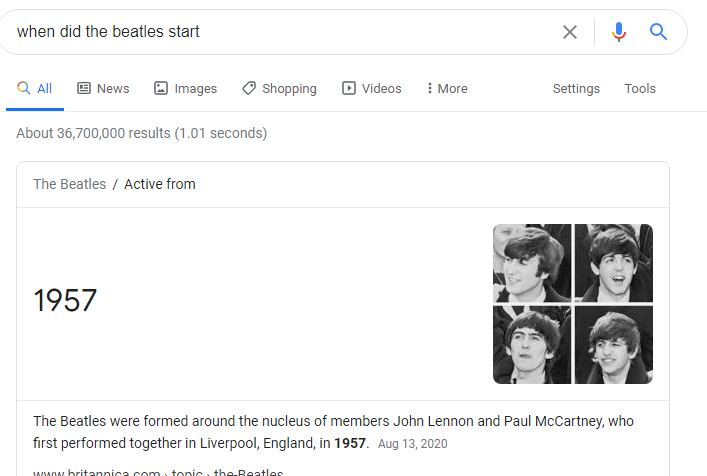Screen dimensions: 707x476
Task: Click the Shopping tab tag icon
Action: 249,88
